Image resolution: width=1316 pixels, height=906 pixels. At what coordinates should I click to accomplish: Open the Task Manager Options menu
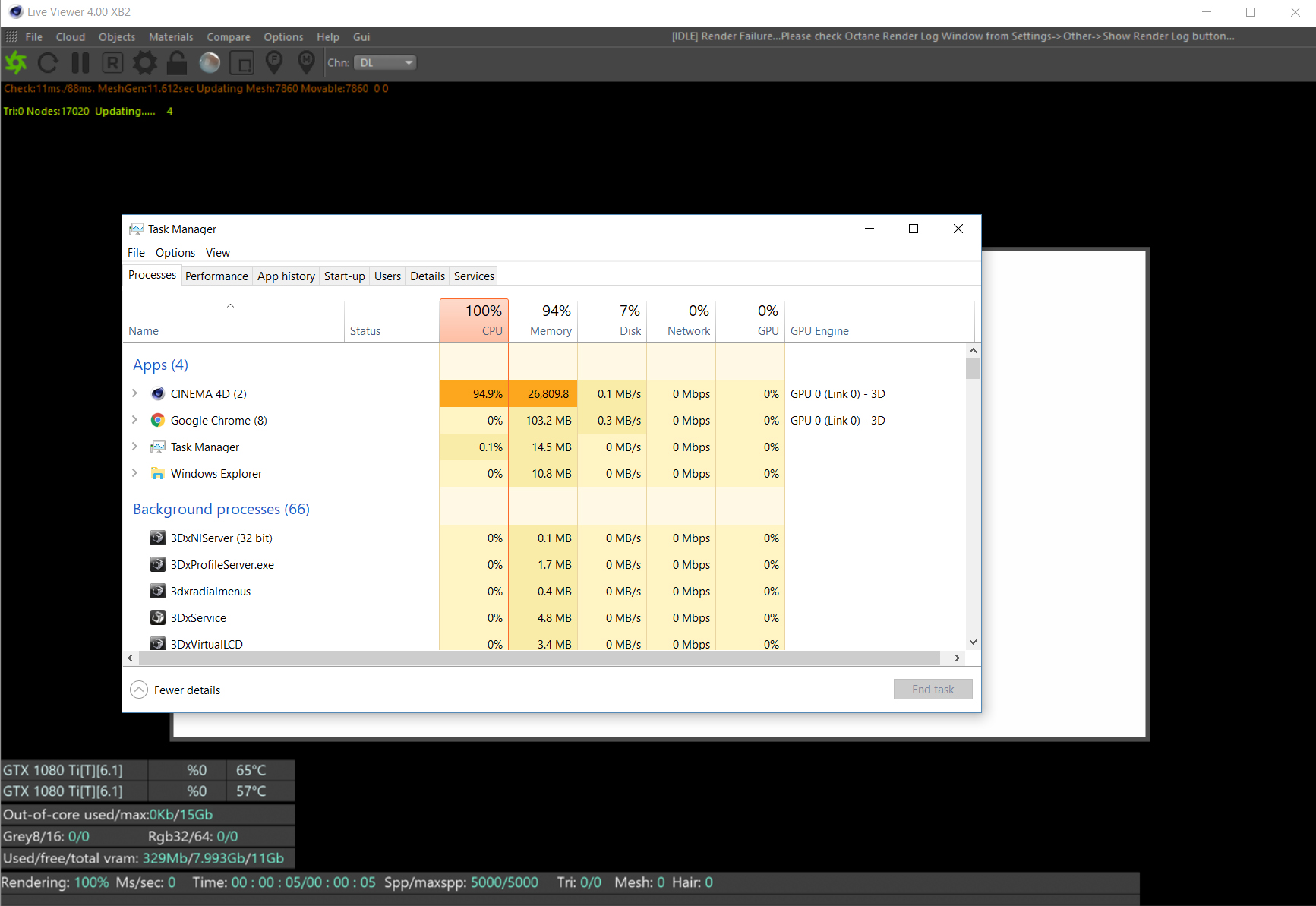click(175, 253)
